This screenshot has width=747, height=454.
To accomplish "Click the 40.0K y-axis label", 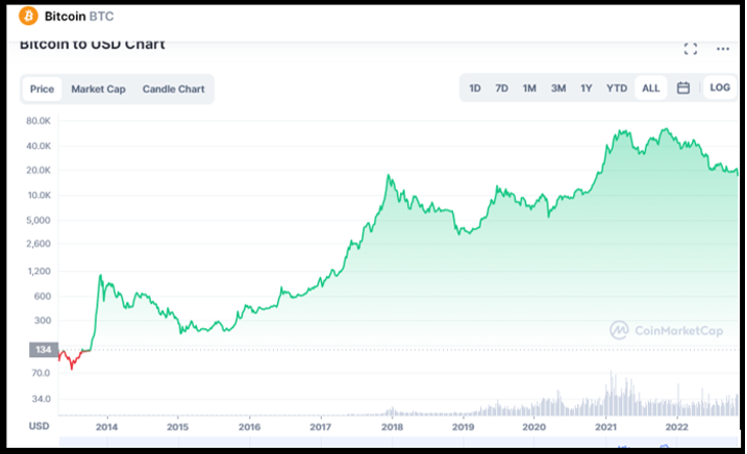I will [x=38, y=146].
